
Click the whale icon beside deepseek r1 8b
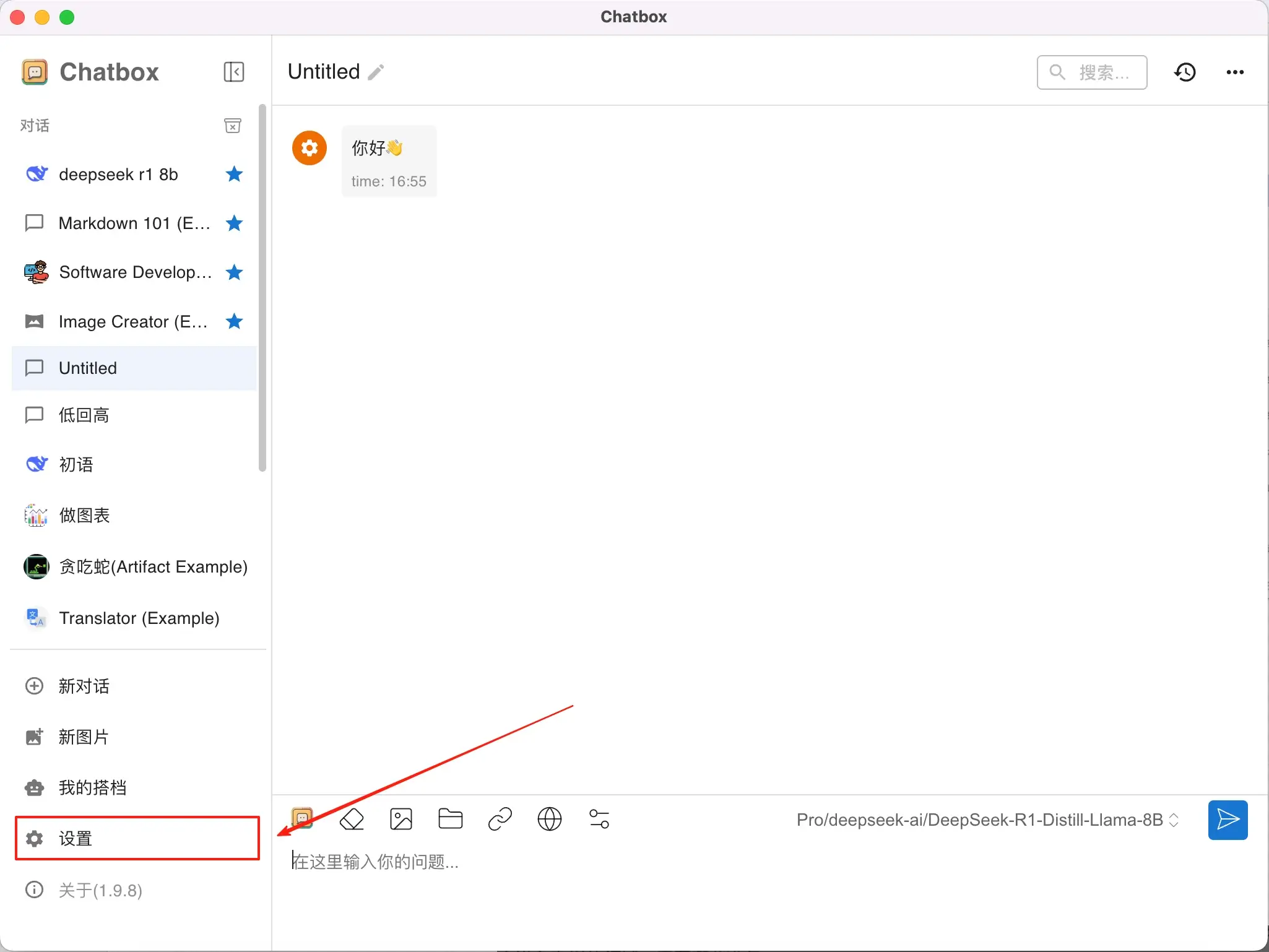(36, 174)
